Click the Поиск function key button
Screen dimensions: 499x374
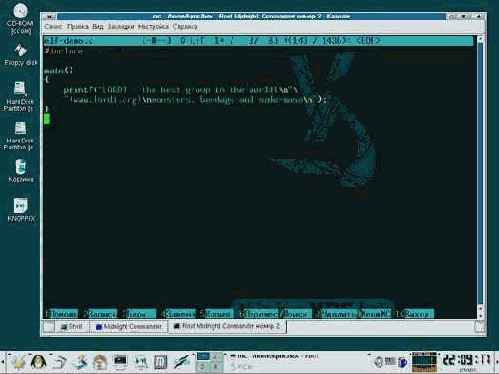pos(296,314)
